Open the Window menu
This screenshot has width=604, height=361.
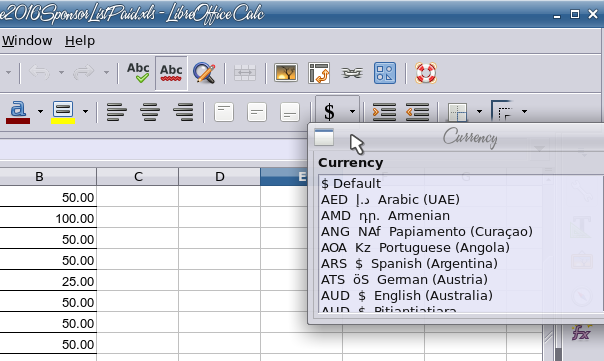[x=27, y=40]
